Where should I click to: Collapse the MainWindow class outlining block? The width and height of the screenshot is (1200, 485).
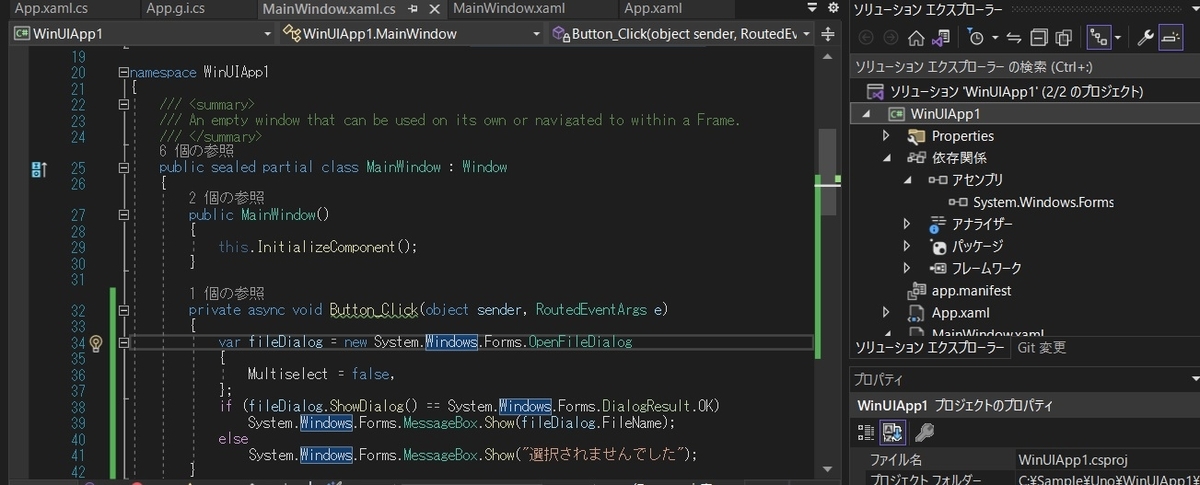click(123, 168)
